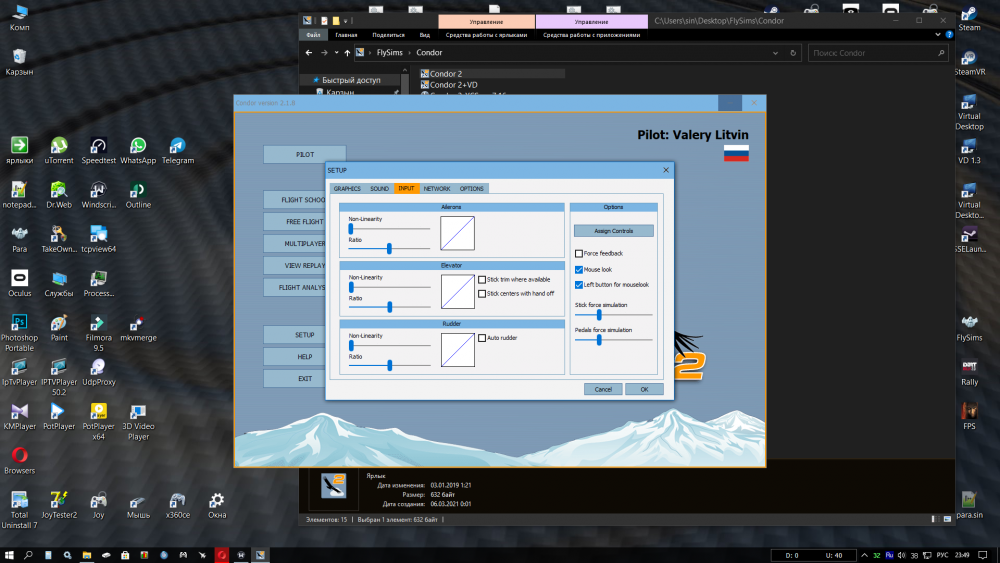This screenshot has height=563, width=1000.
Task: Click the Elevator Non-Linearity slider handle
Action: (351, 287)
